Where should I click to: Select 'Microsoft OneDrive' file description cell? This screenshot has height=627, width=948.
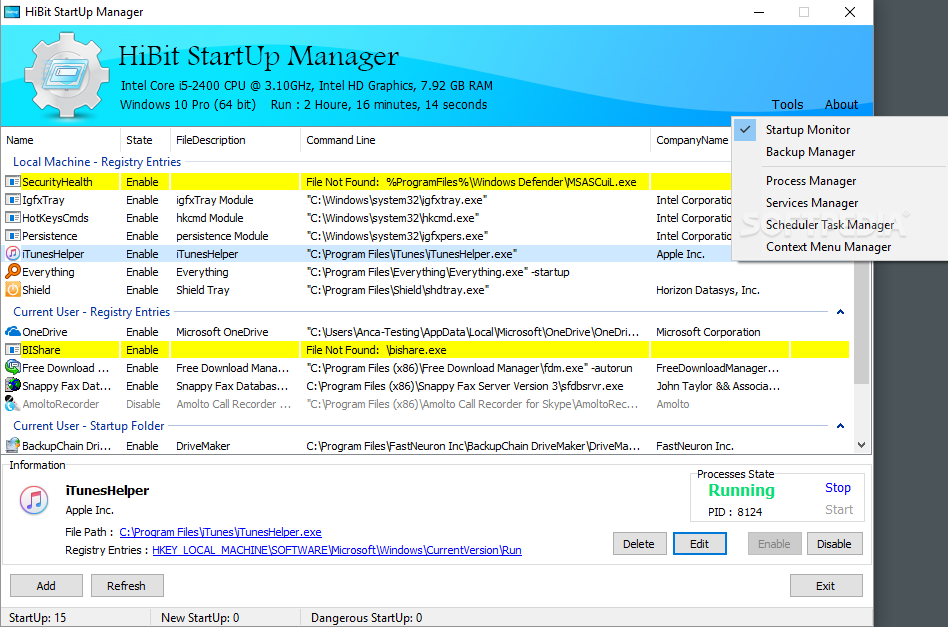222,332
